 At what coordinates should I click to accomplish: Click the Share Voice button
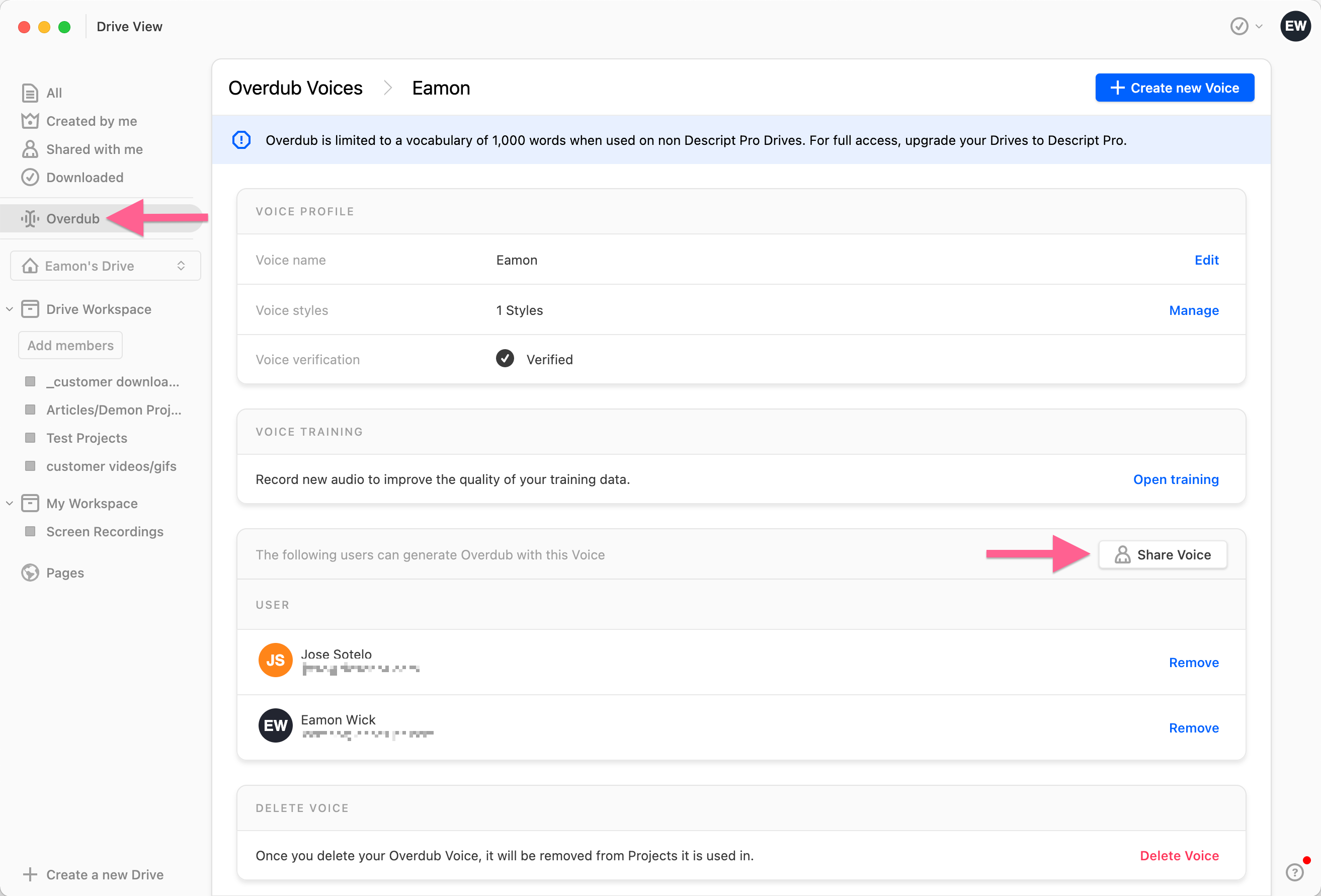tap(1163, 554)
